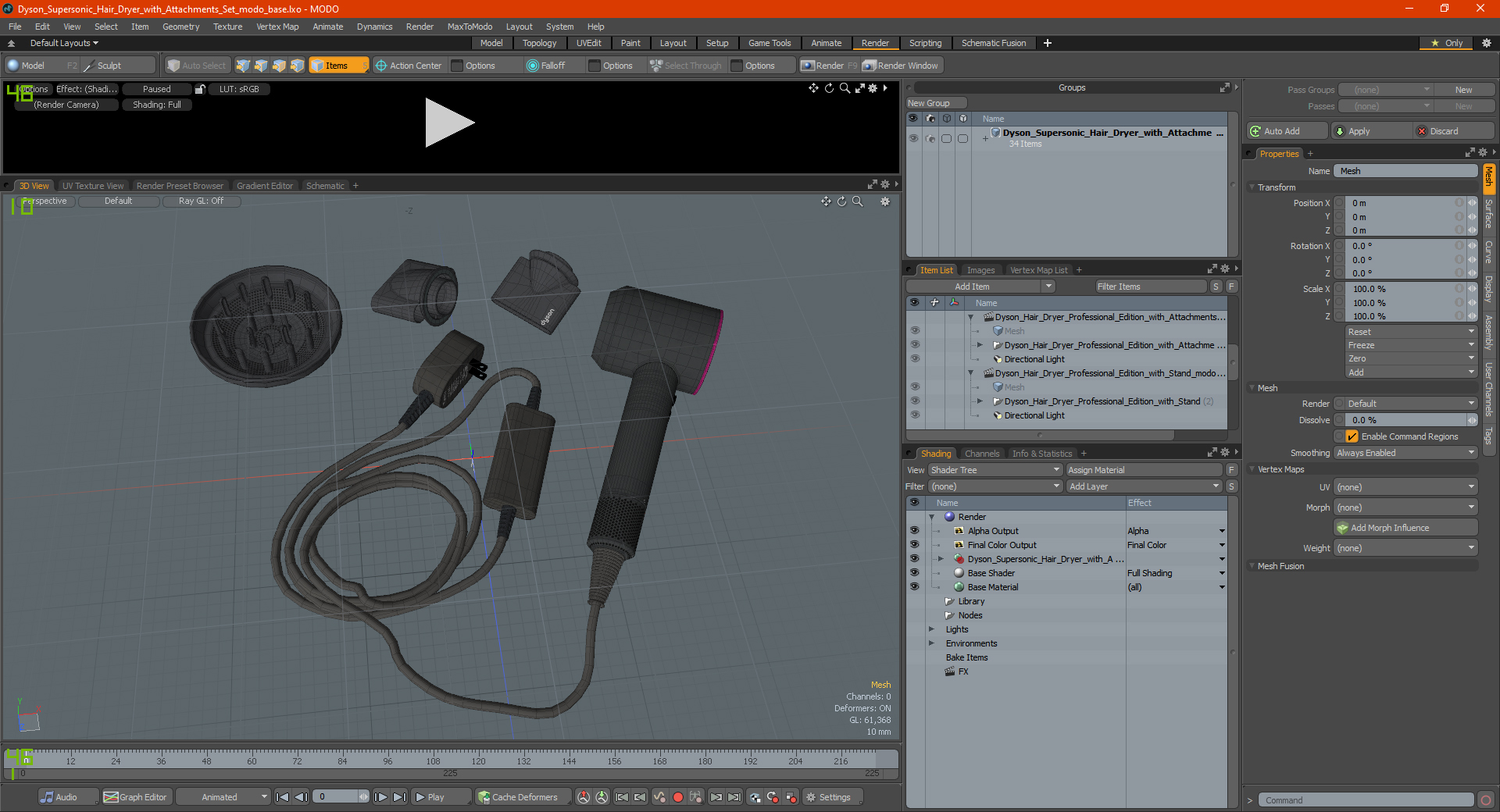
Task: Click Dissolve 0.0 % slider field
Action: pos(1405,420)
